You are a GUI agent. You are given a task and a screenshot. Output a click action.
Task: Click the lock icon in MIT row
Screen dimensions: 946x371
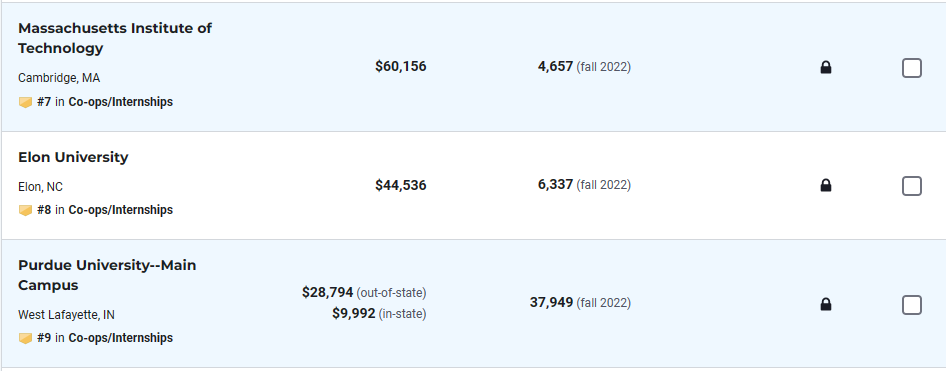(826, 68)
